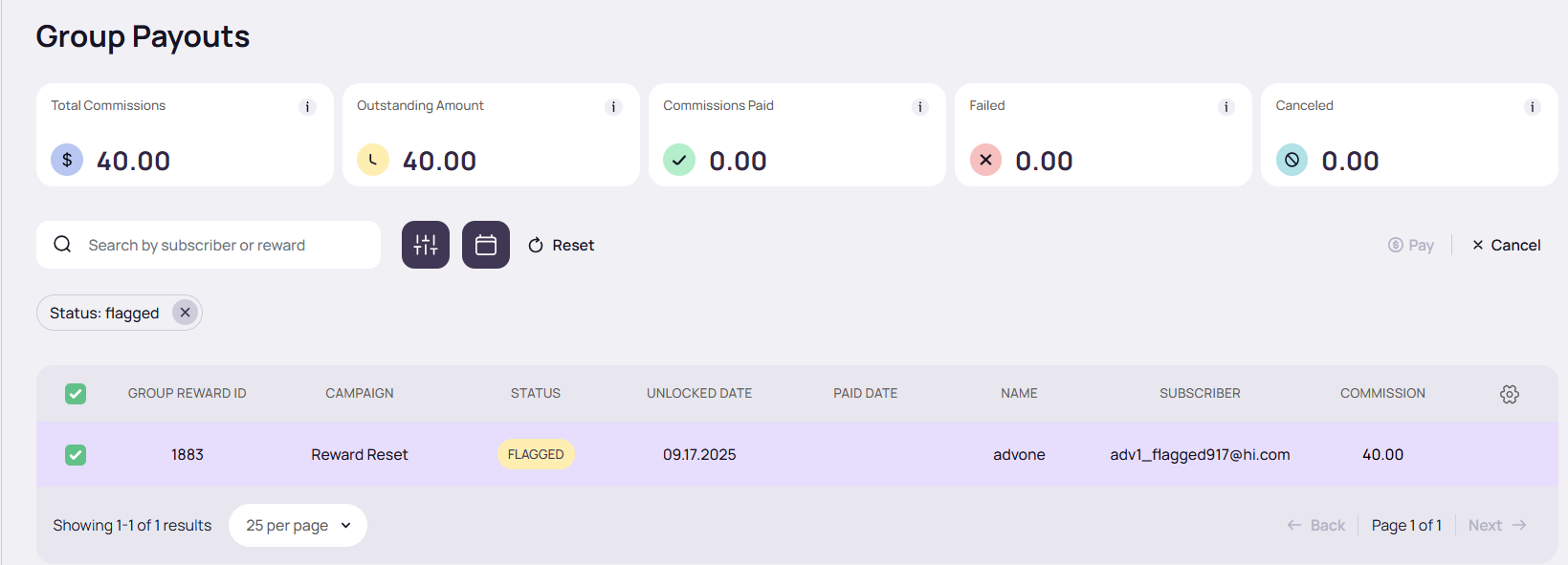This screenshot has width=1568, height=565.
Task: Remove the Status: flagged filter chip
Action: (x=186, y=313)
